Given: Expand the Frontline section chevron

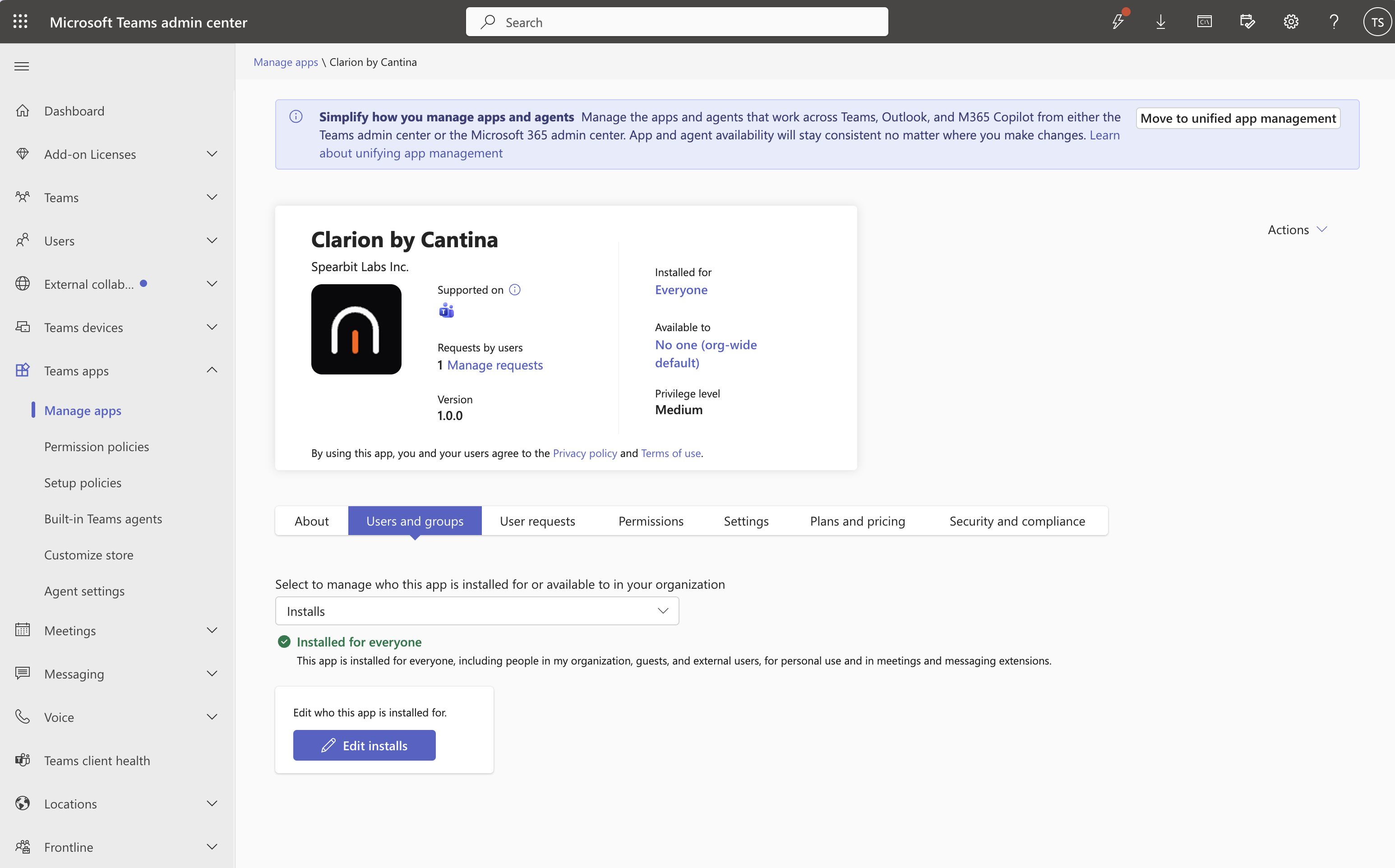Looking at the screenshot, I should click(x=212, y=847).
